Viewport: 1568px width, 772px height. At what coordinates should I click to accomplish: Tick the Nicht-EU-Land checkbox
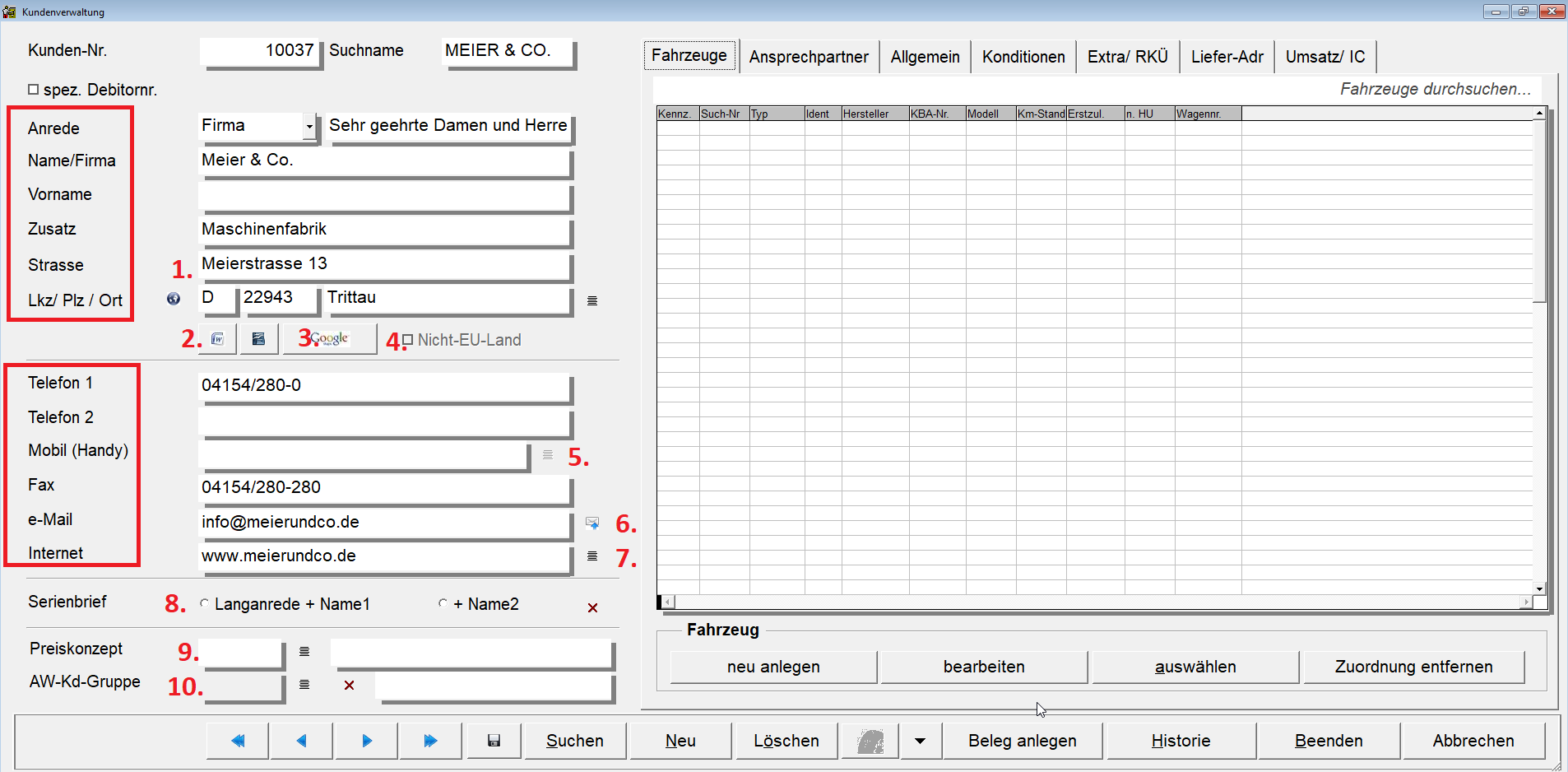pyautogui.click(x=407, y=340)
